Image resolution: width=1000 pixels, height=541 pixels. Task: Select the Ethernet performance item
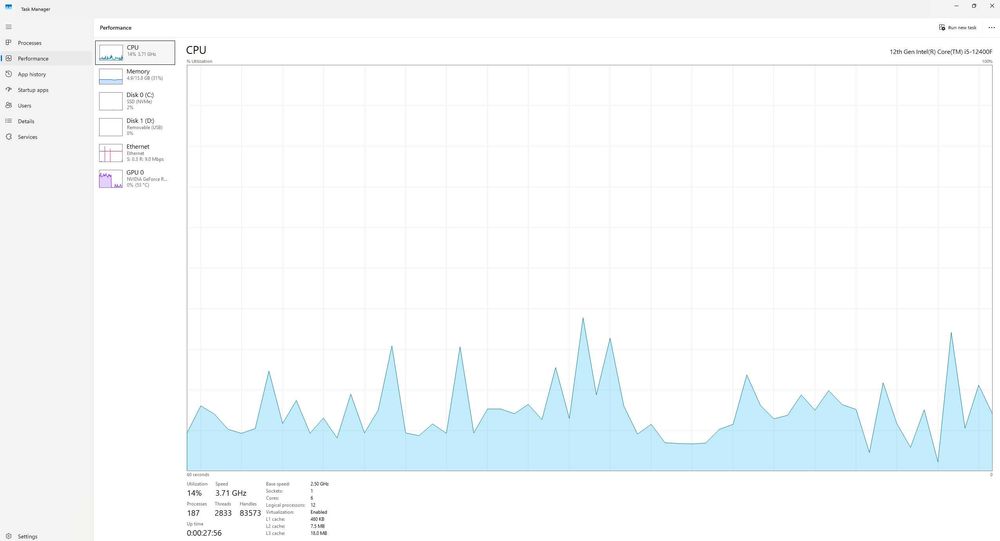pos(135,152)
